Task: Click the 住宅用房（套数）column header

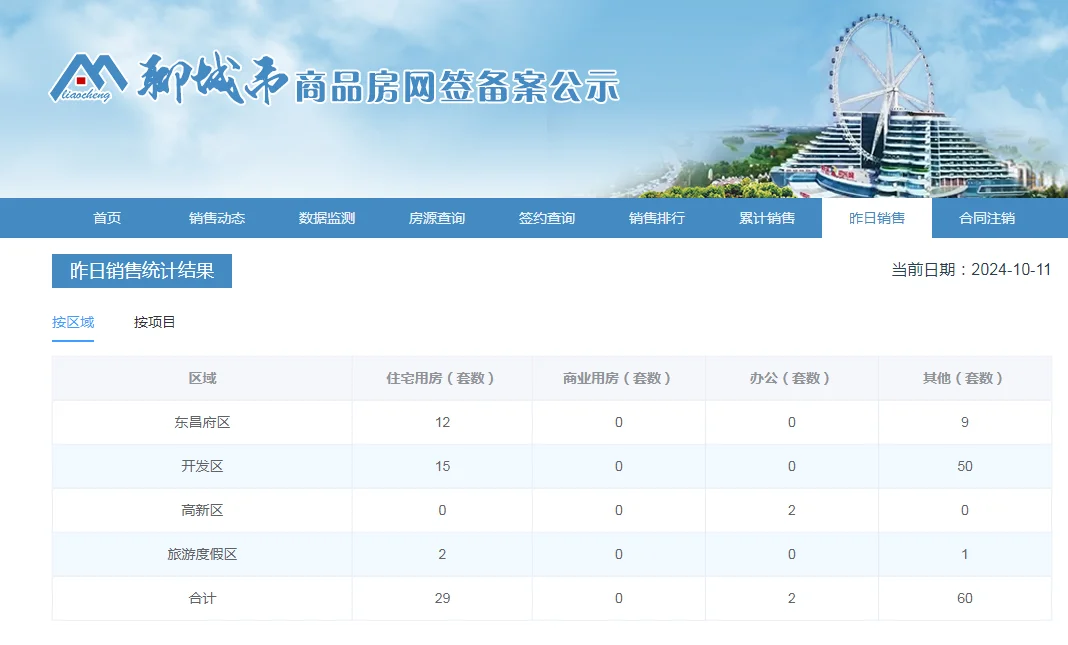Action: tap(442, 378)
